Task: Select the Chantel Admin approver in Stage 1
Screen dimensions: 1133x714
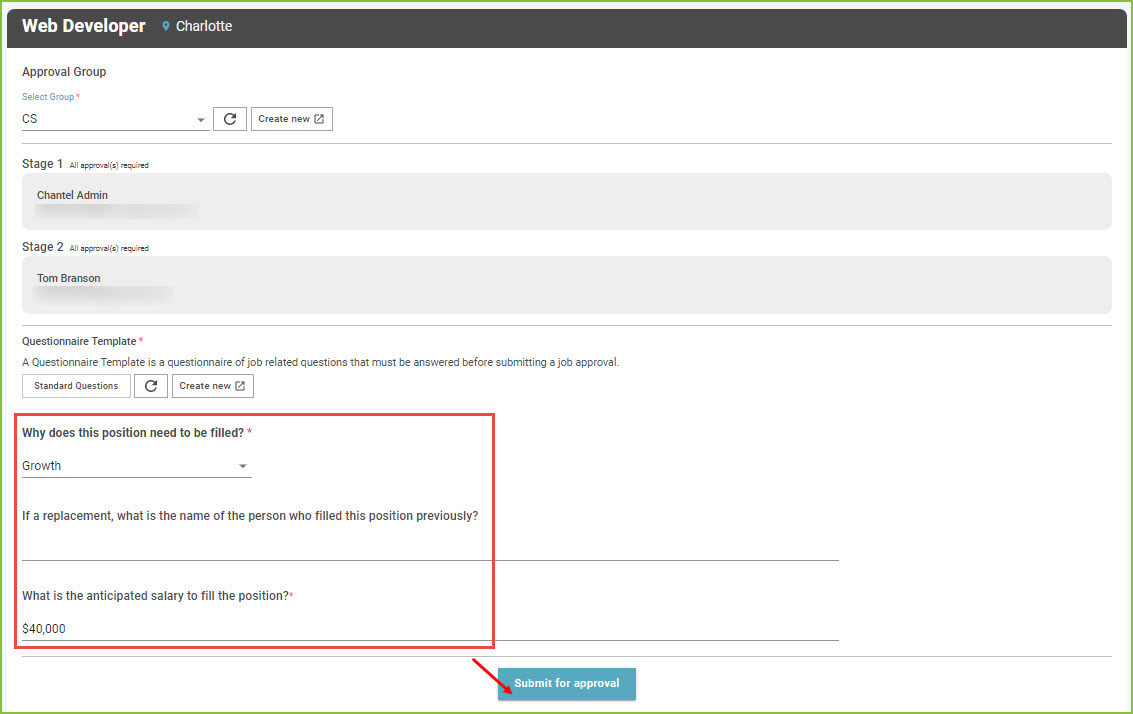Action: [x=72, y=195]
